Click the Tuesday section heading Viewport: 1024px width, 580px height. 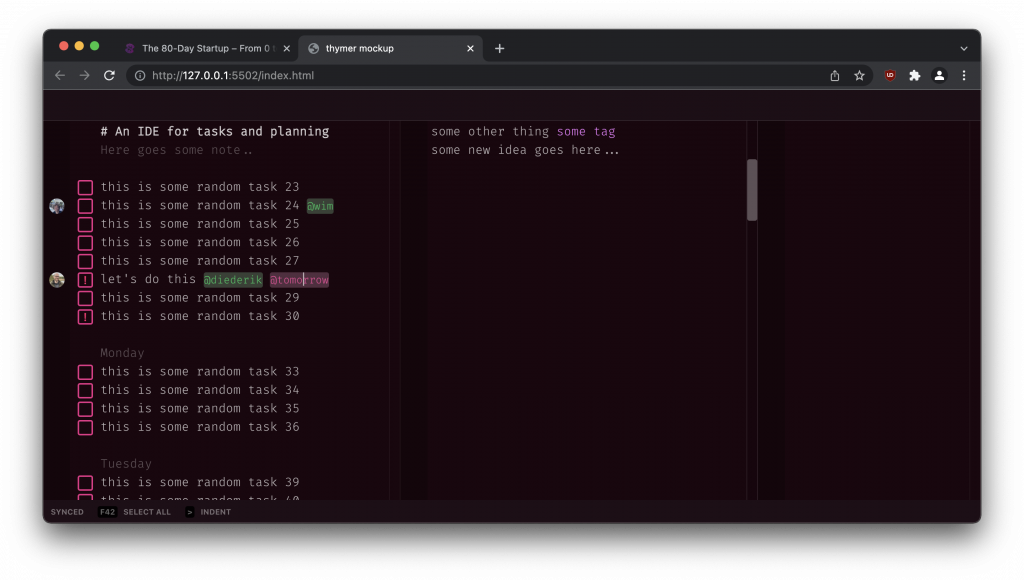(x=126, y=464)
